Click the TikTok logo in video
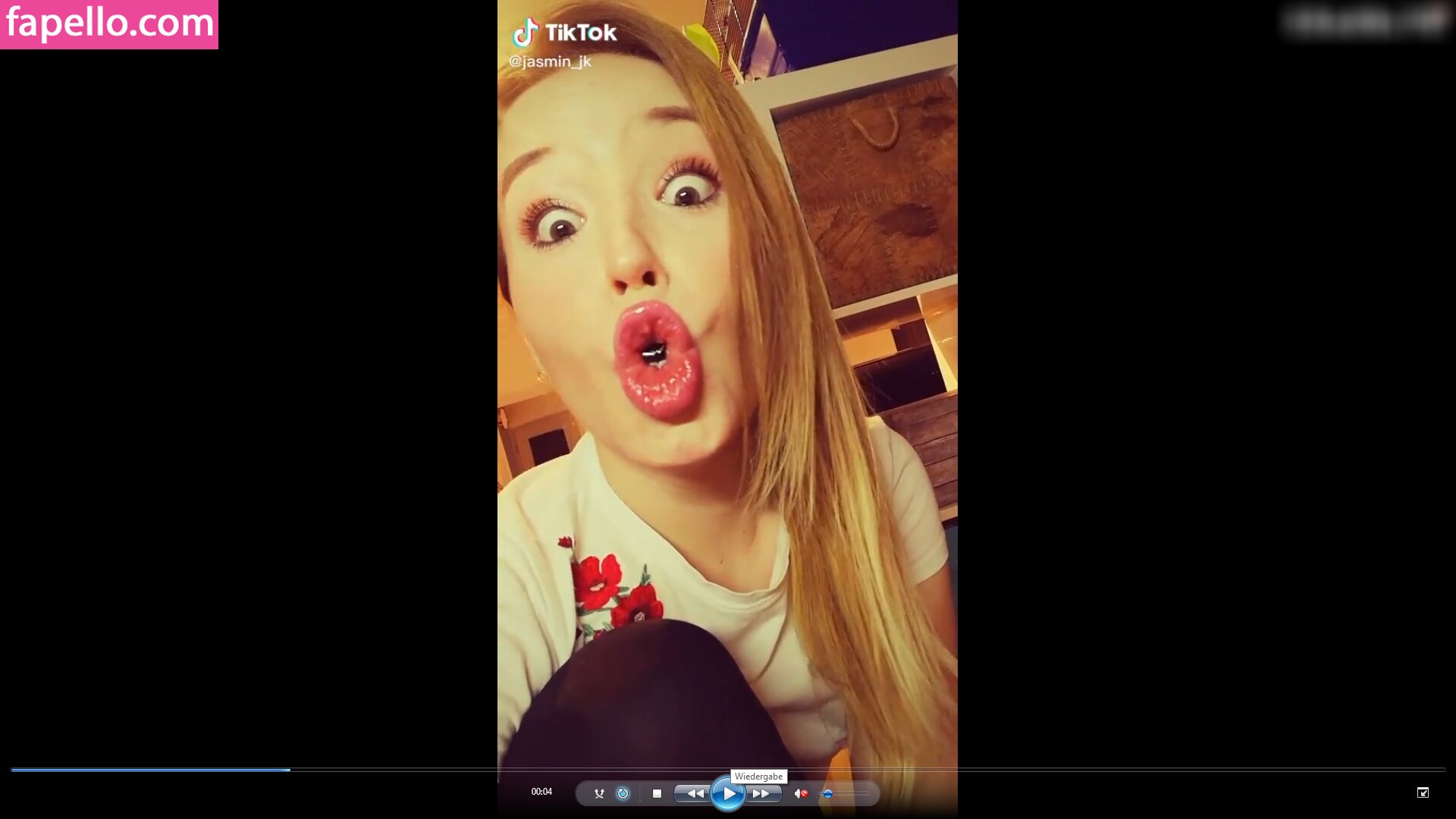The image size is (1456, 819). coord(565,33)
